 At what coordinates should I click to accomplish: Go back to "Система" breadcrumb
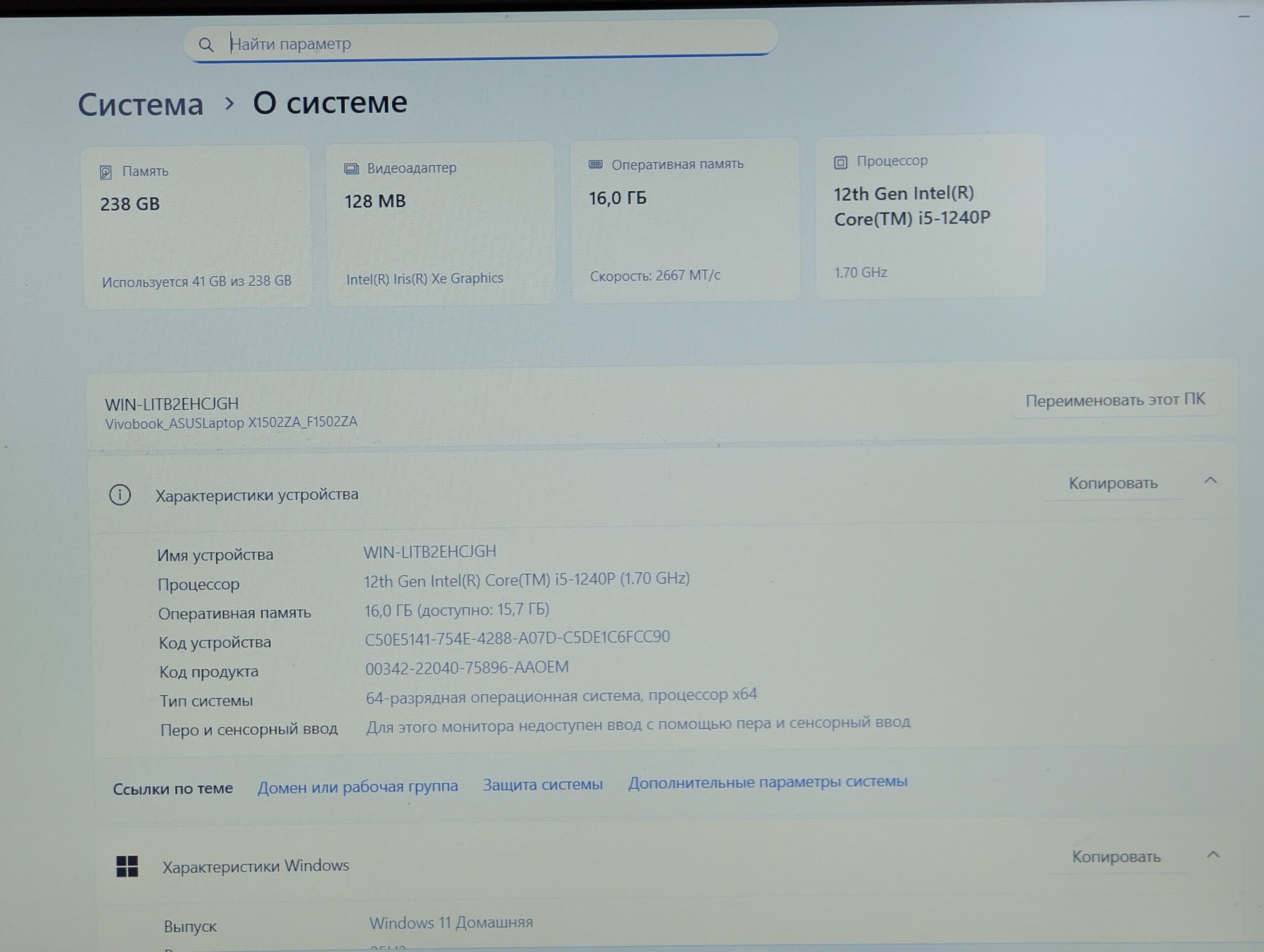pyautogui.click(x=141, y=105)
